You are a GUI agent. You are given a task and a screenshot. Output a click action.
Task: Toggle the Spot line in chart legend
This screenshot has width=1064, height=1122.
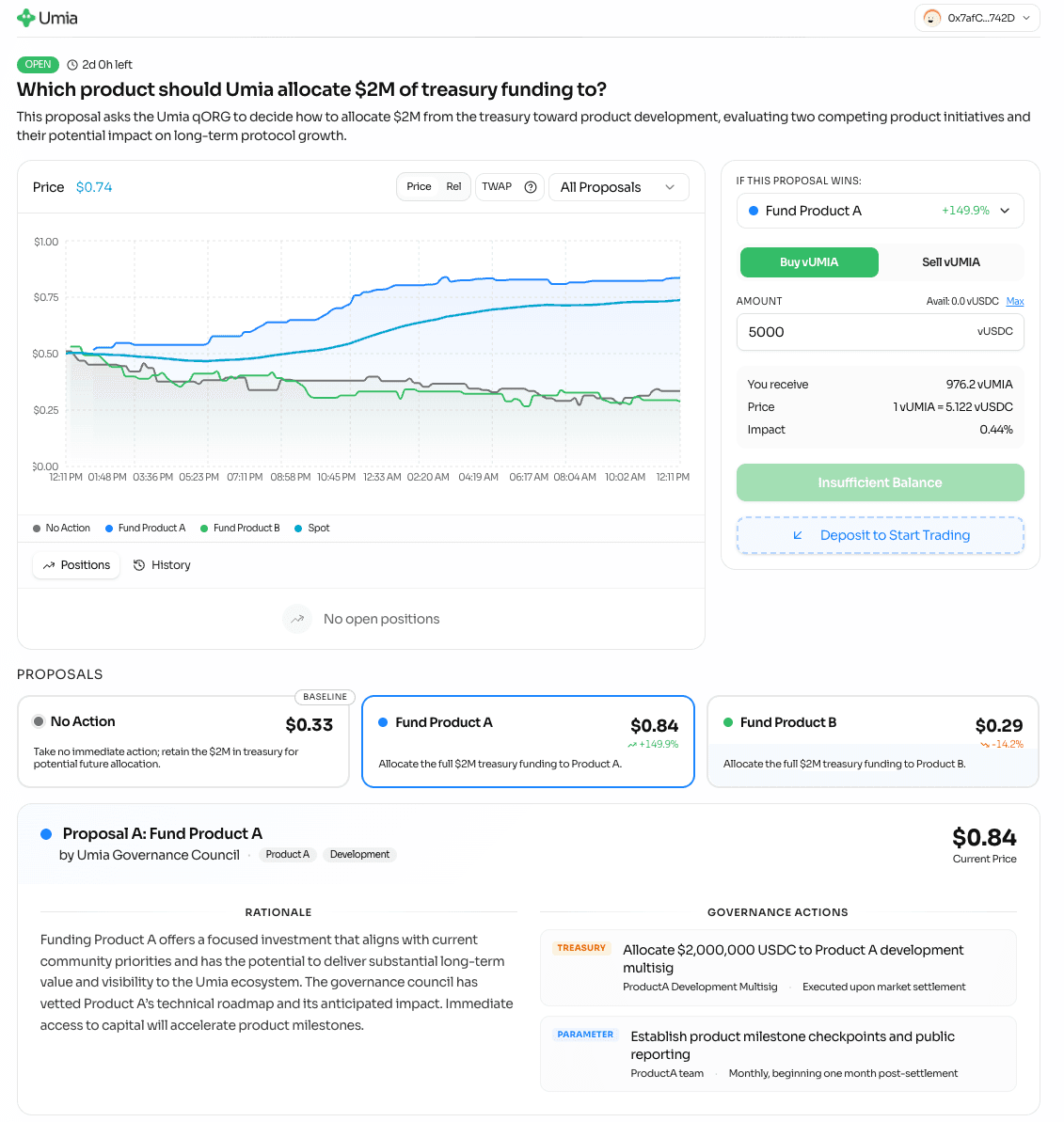click(x=311, y=528)
